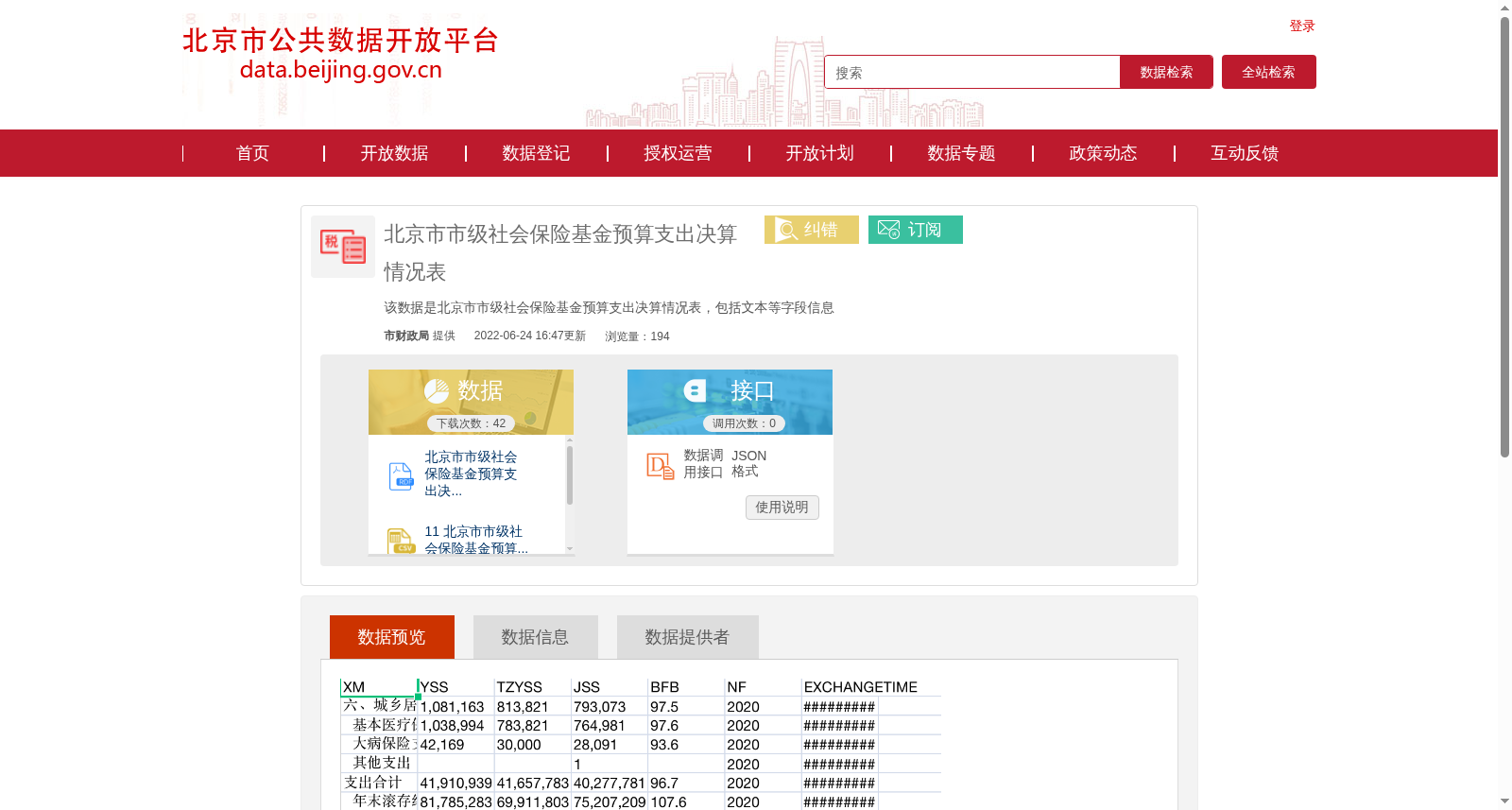Open the 政策动态 navigation item

[1104, 153]
